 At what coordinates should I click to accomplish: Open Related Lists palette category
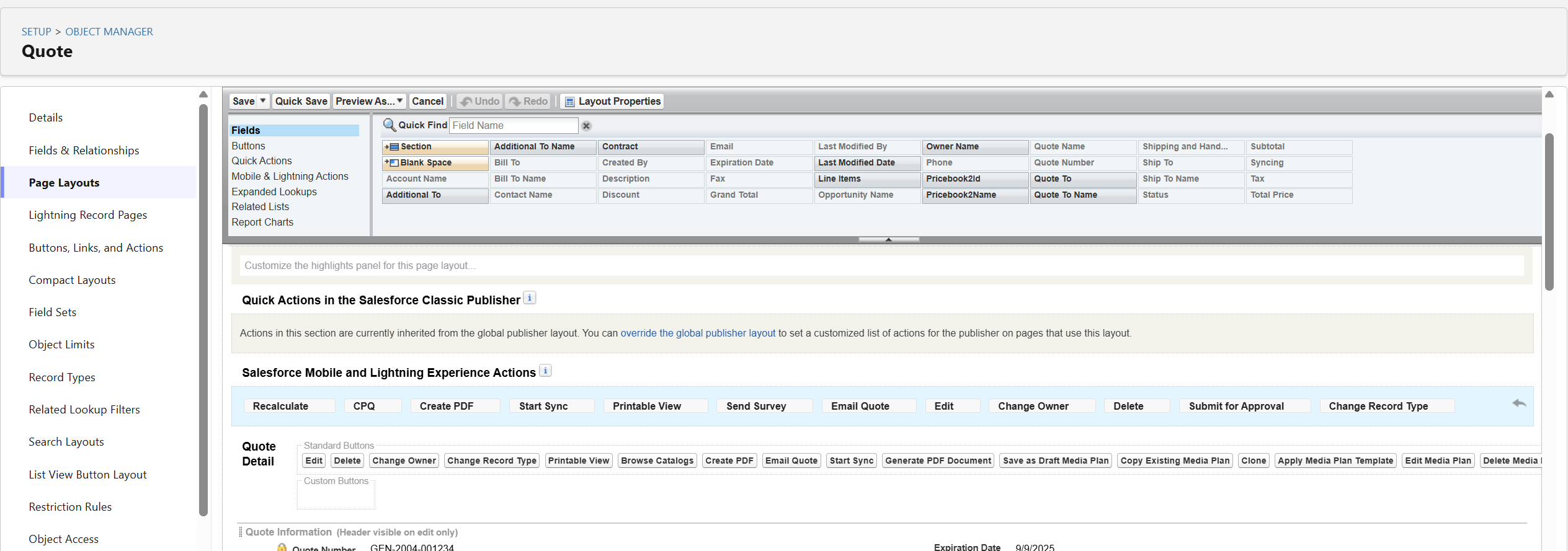click(260, 206)
